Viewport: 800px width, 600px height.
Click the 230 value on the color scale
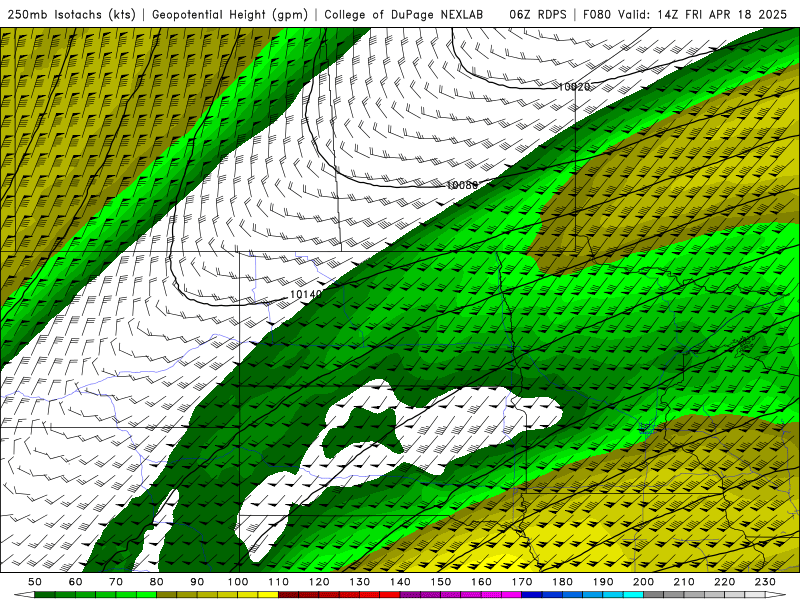765,582
